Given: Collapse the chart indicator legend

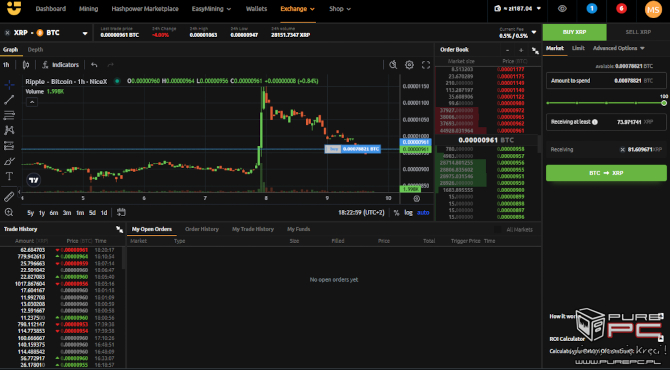Looking at the screenshot, I should pos(32,102).
